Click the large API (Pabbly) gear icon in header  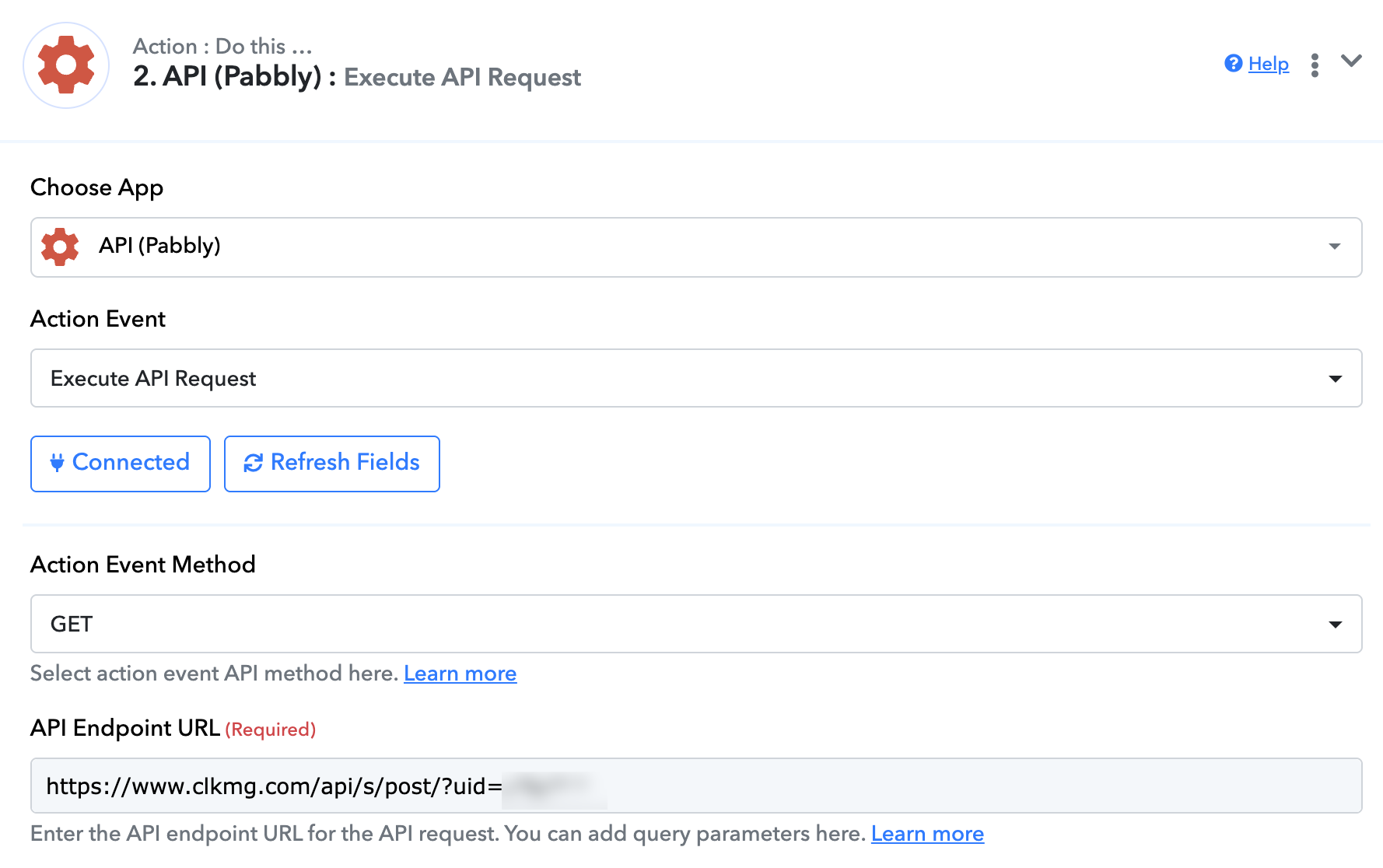click(x=66, y=65)
